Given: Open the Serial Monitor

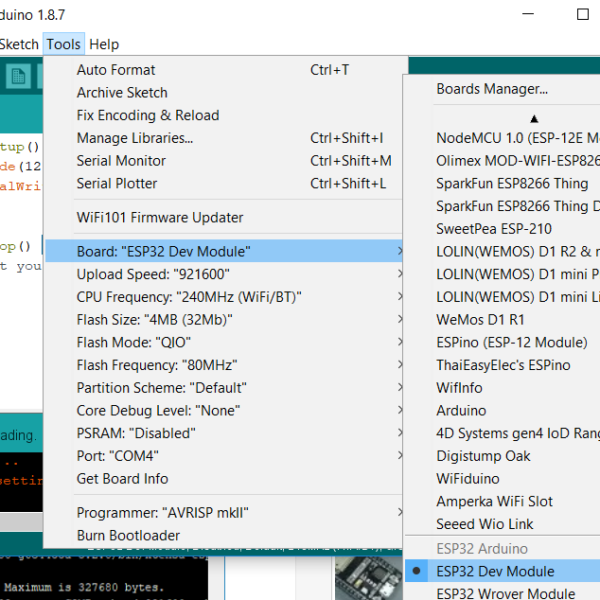Looking at the screenshot, I should point(223,161).
